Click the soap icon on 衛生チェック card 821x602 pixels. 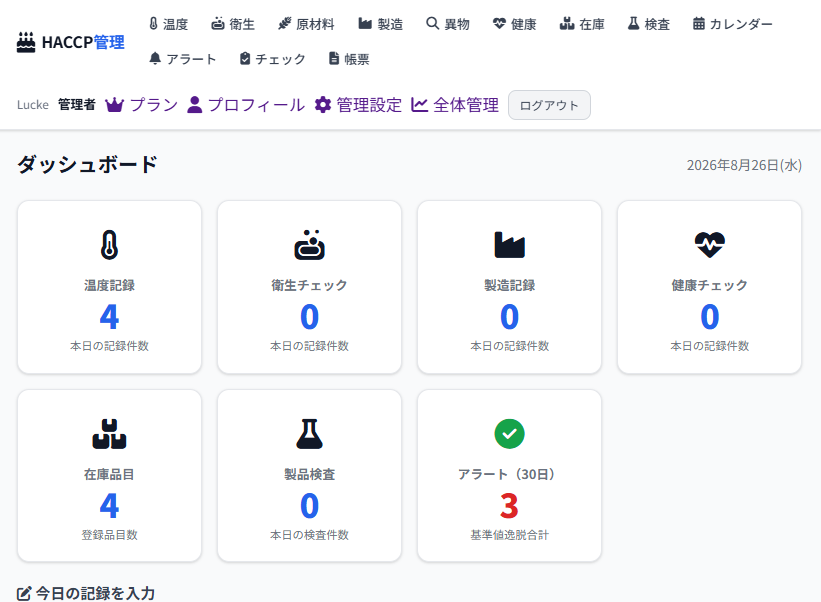pos(309,245)
